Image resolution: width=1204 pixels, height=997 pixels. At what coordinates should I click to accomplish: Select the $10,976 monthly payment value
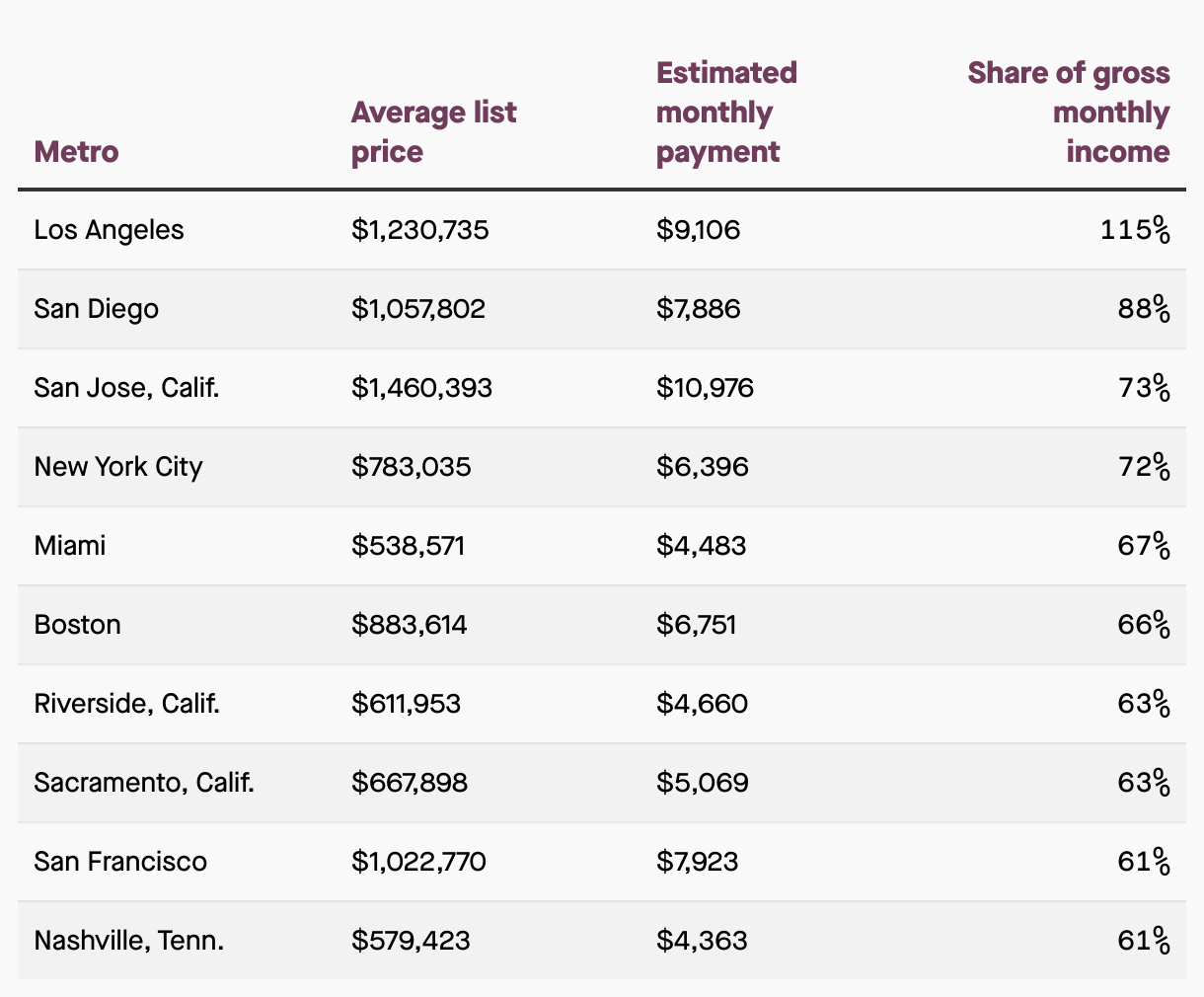[705, 388]
